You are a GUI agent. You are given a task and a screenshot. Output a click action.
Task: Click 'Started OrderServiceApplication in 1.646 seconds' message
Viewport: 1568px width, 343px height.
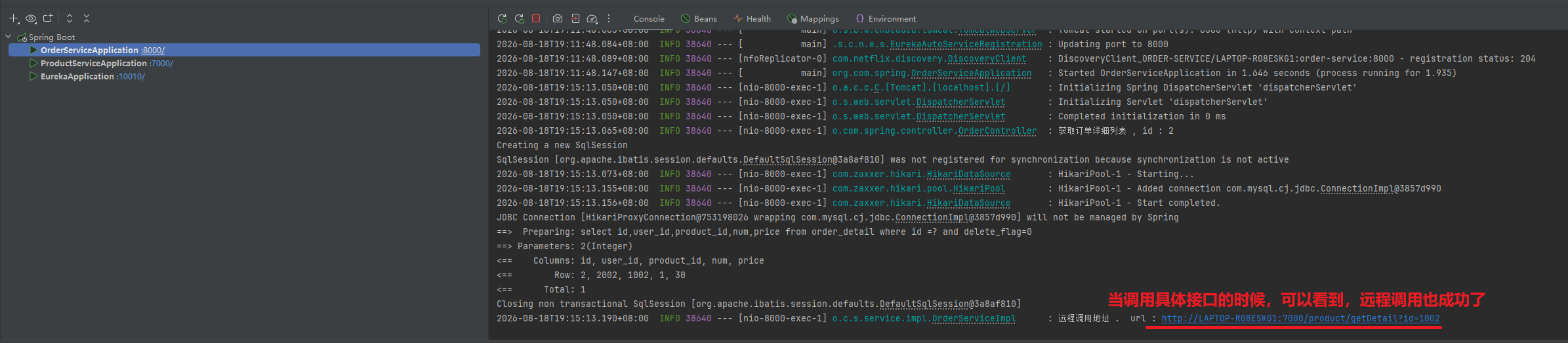[x=1257, y=73]
